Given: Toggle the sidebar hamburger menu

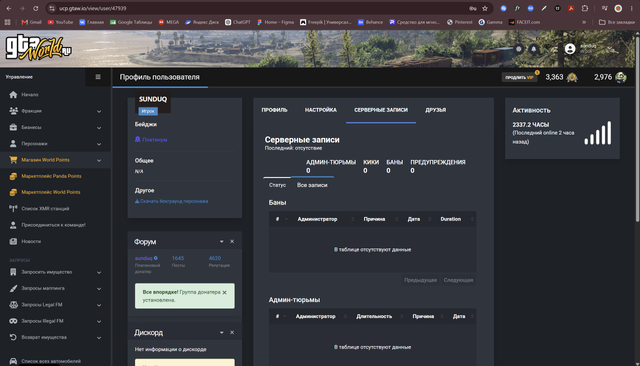Looking at the screenshot, I should [98, 77].
